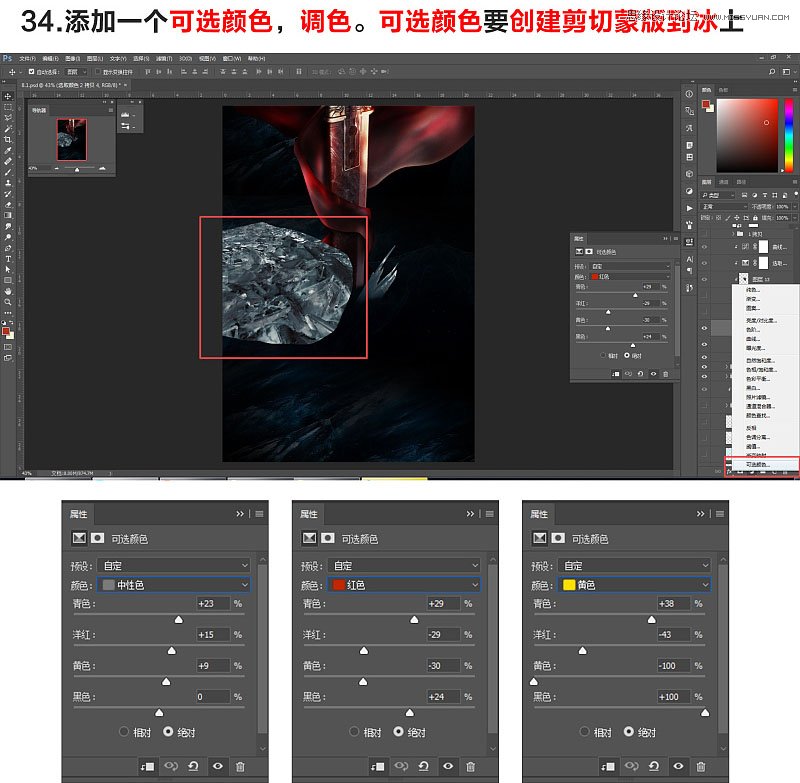The height and width of the screenshot is (783, 800).
Task: Click clip-to-layer icon in the 中性色 panel
Action: (x=147, y=766)
